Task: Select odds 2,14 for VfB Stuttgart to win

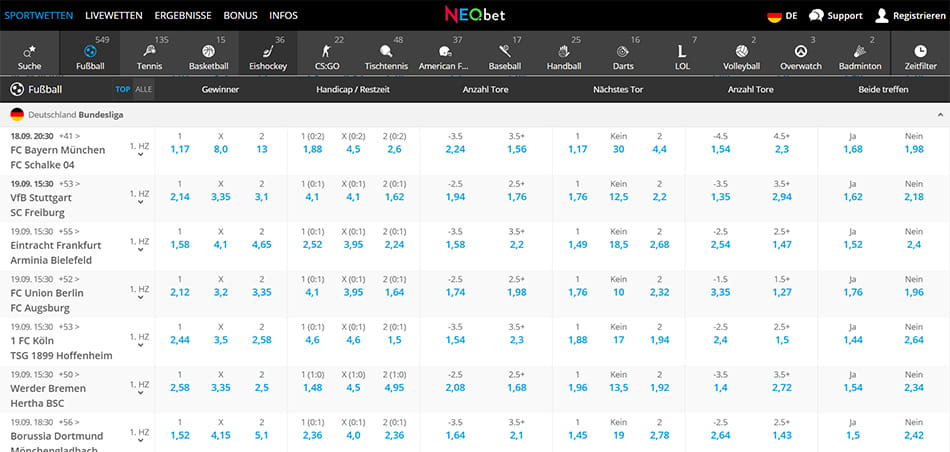Action: coord(180,197)
